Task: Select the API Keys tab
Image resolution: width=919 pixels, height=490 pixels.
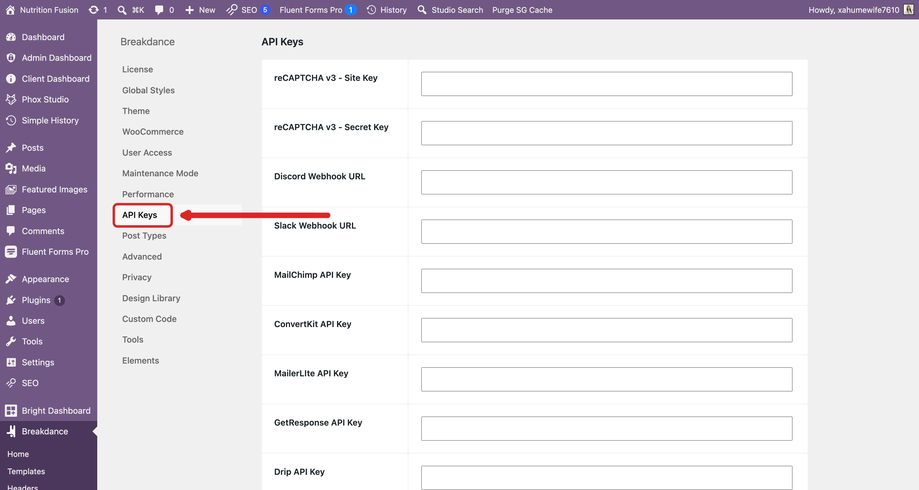Action: tap(139, 215)
